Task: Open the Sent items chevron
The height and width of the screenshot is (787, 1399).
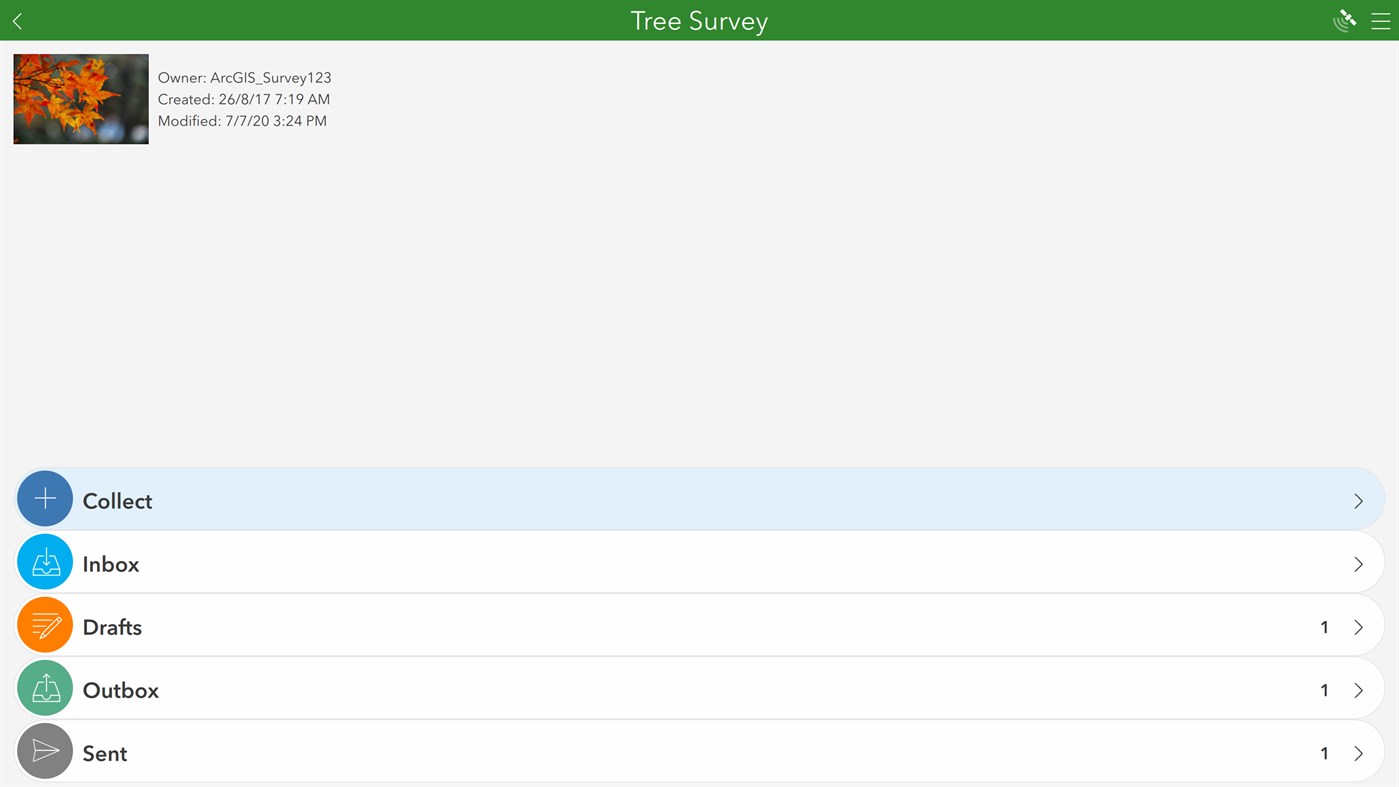Action: click(1358, 753)
